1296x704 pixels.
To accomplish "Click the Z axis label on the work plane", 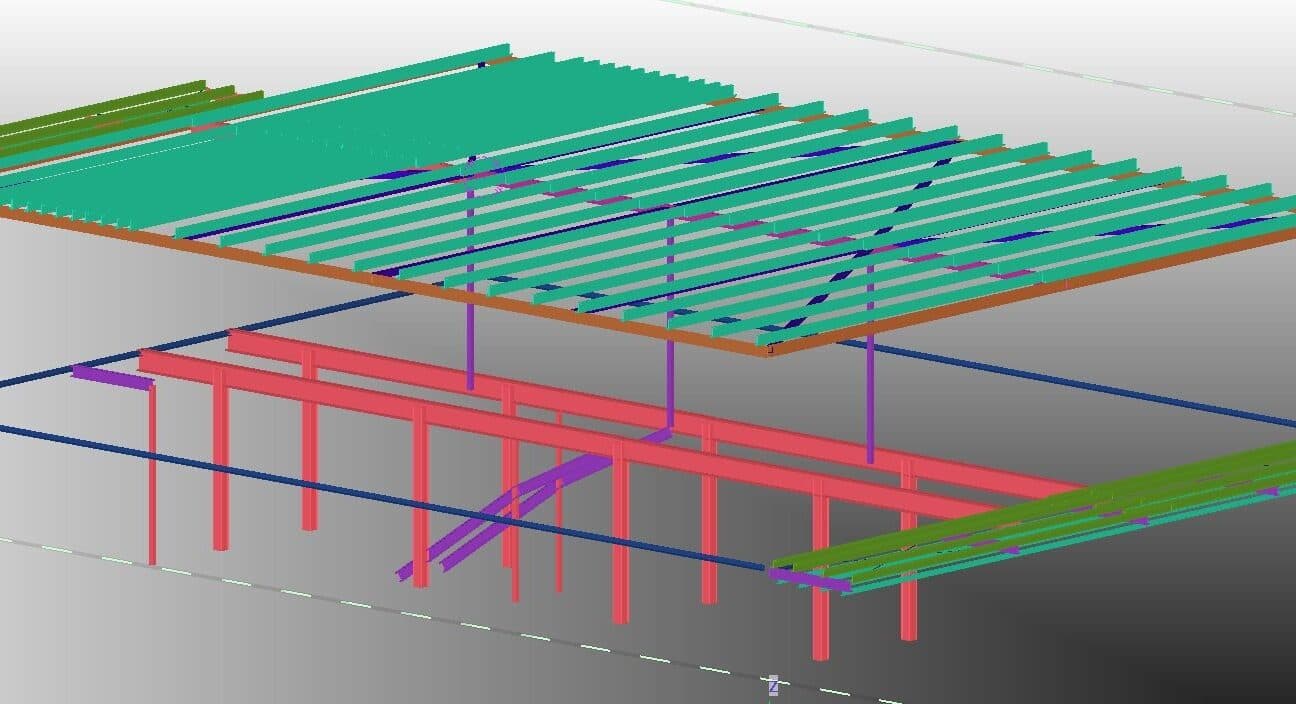I will point(773,685).
